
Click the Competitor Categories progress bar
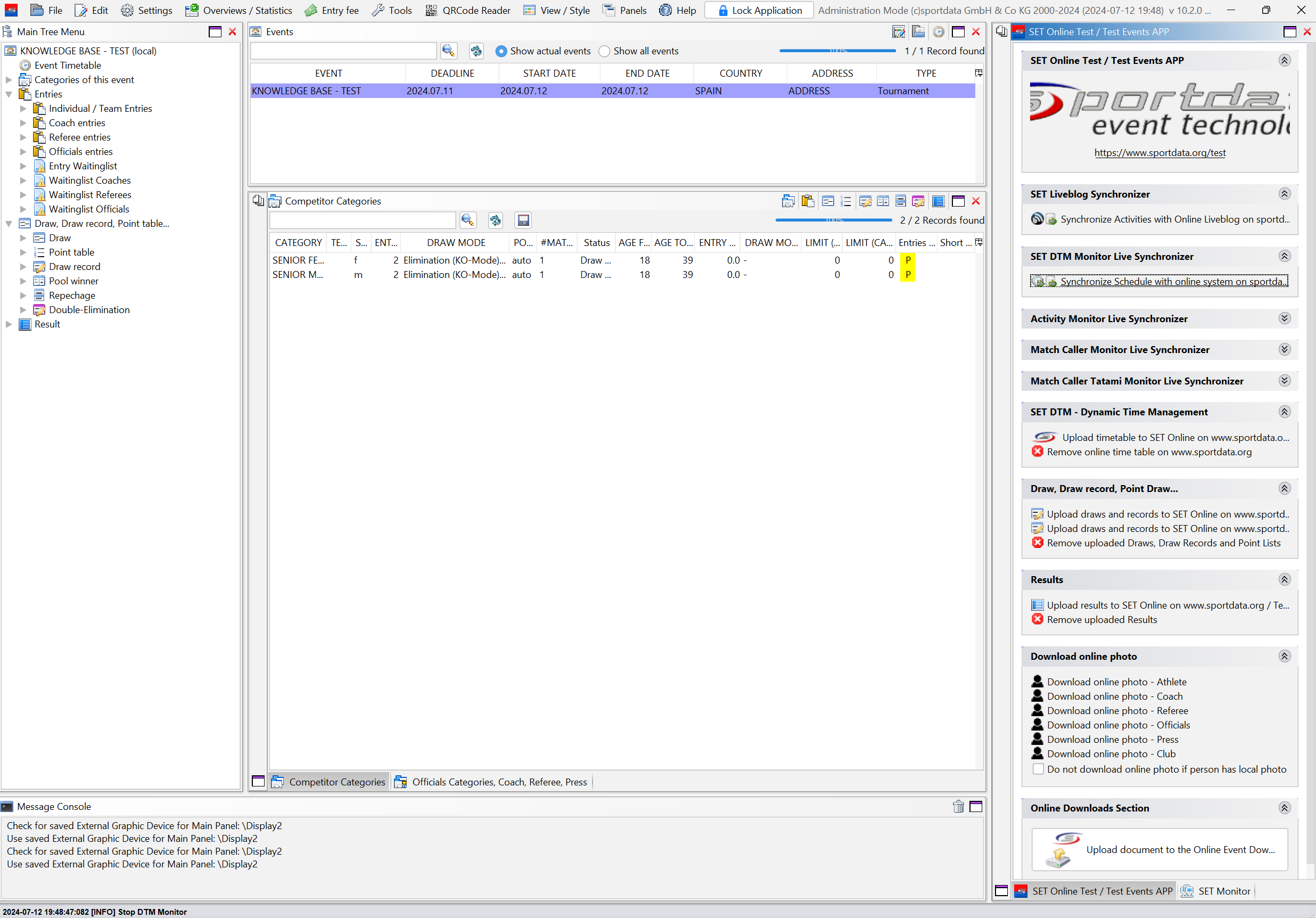(x=833, y=220)
